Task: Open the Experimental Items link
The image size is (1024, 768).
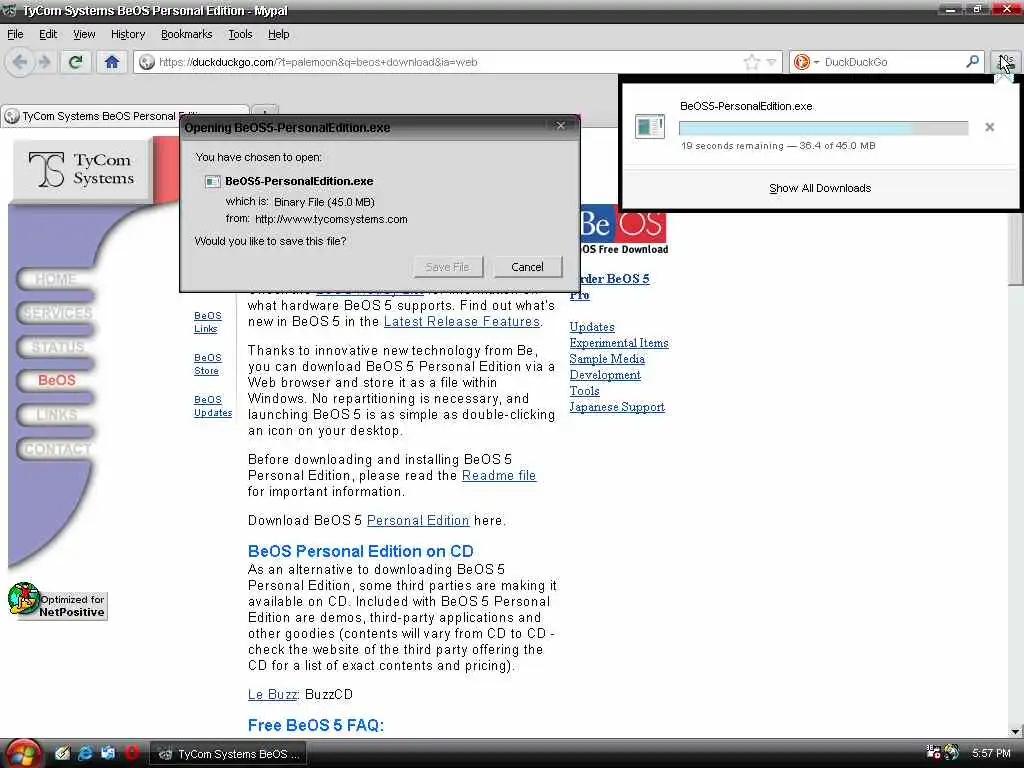Action: 619,343
